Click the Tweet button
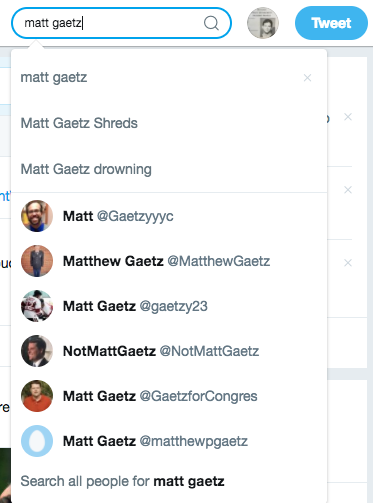Screen dimensions: 373x503 pyautogui.click(x=331, y=23)
